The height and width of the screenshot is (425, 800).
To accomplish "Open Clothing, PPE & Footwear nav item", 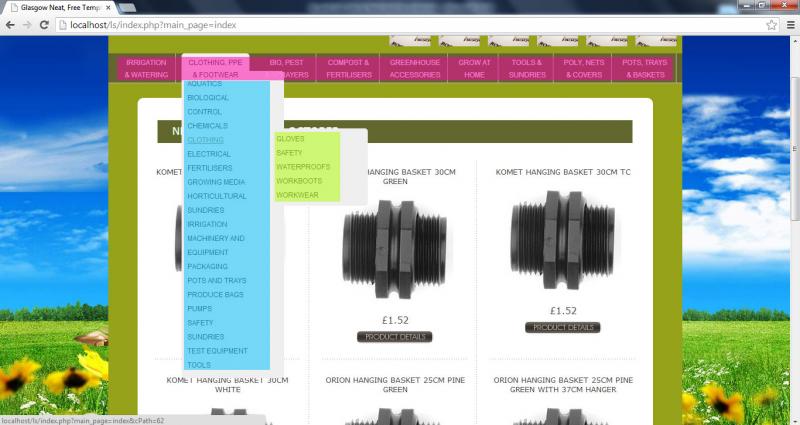I will (215, 68).
